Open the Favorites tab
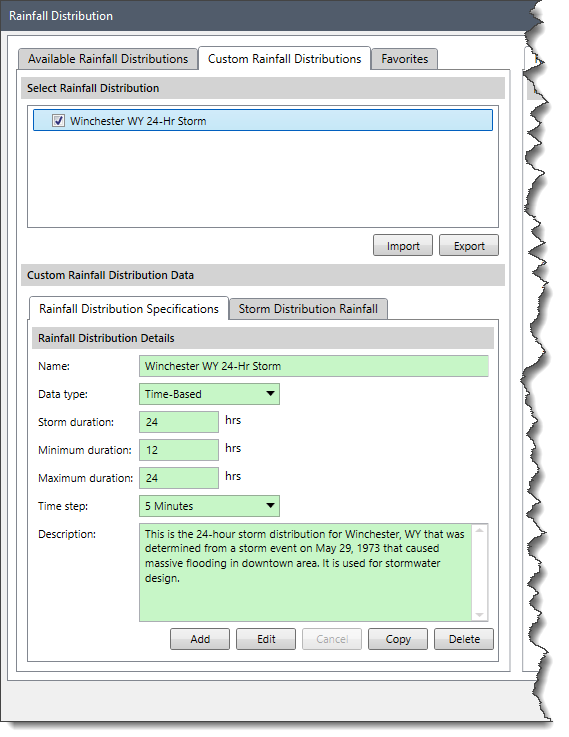 click(x=405, y=59)
